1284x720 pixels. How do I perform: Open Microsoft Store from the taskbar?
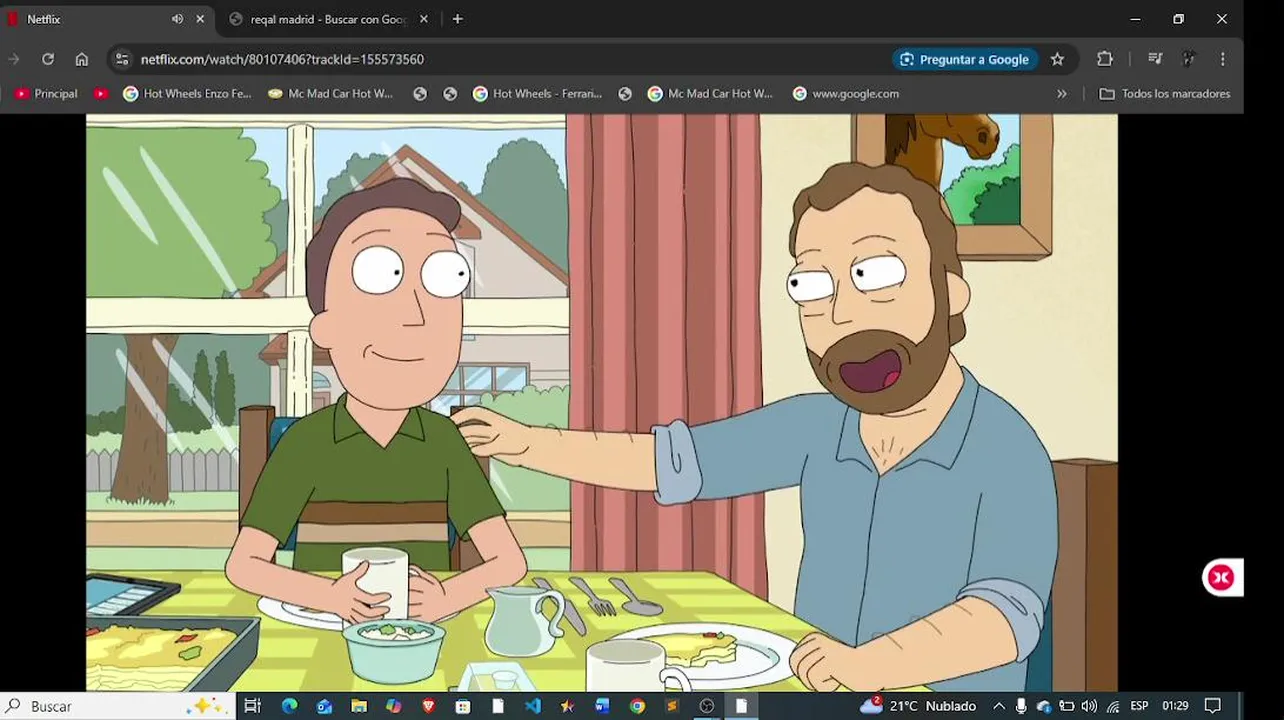point(463,706)
